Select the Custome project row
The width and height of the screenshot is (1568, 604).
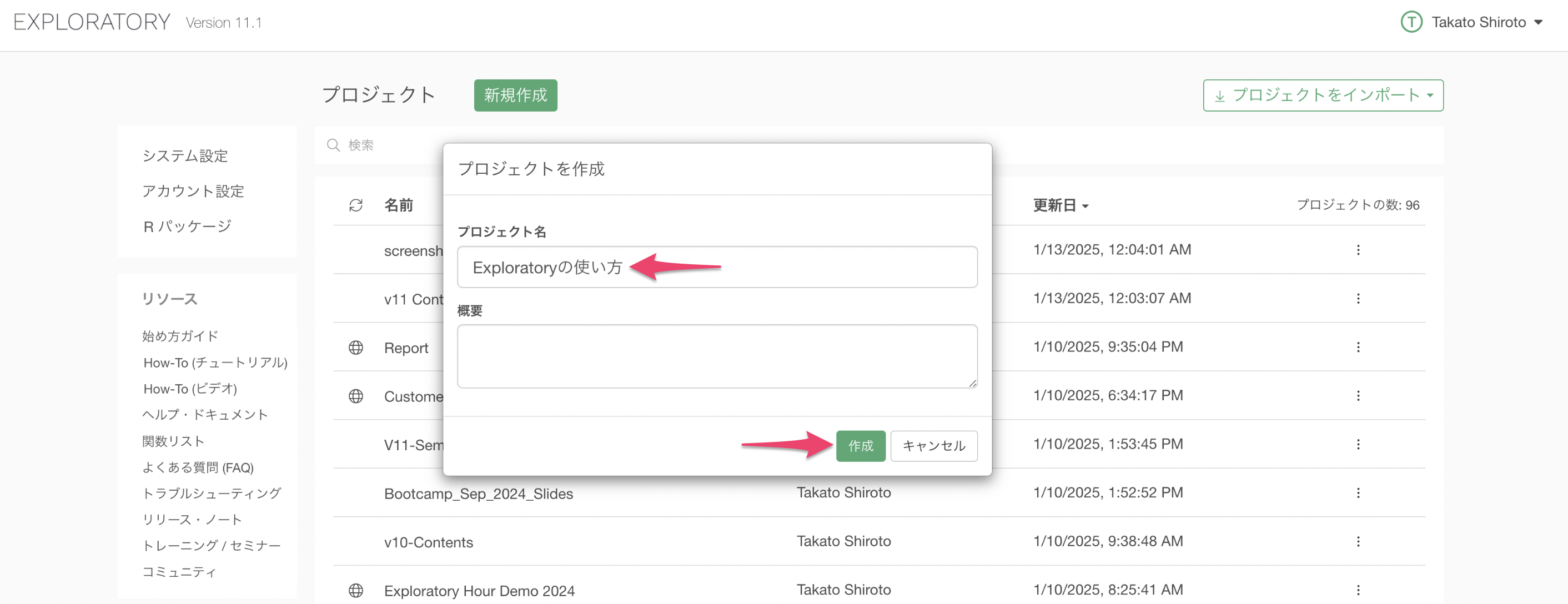pos(413,396)
